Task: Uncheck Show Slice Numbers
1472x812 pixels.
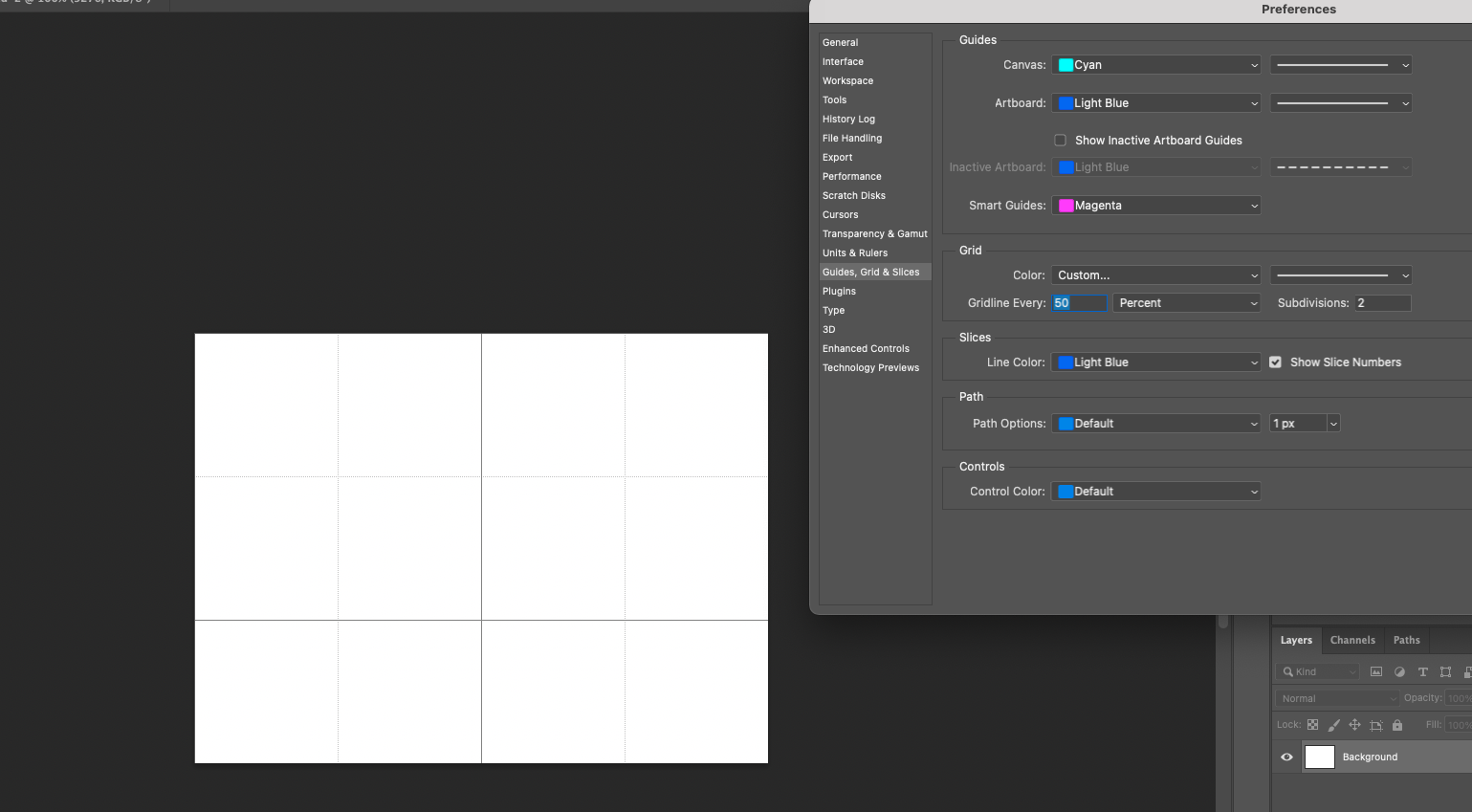Action: tap(1276, 362)
